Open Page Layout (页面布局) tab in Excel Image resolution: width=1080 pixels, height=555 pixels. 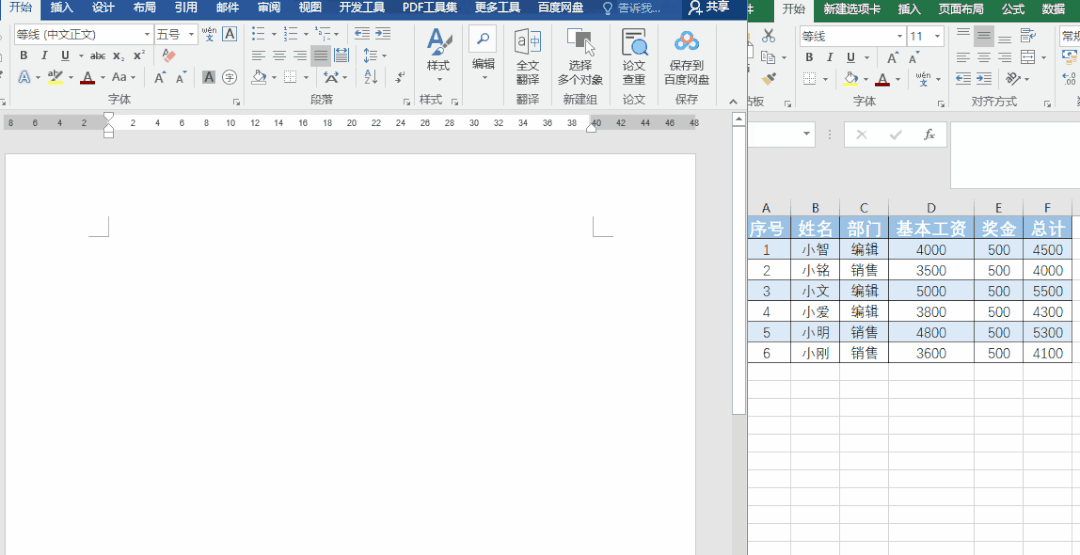(961, 9)
